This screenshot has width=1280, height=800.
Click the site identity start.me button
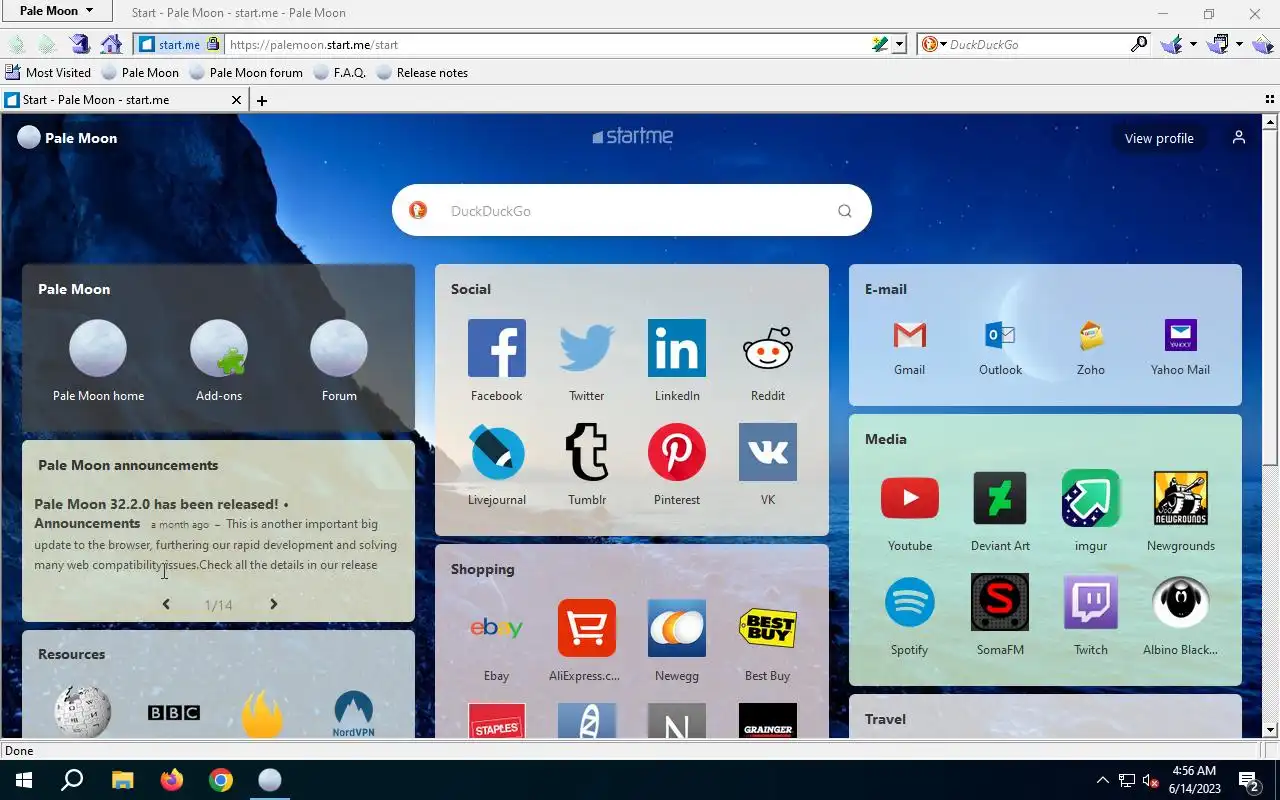click(179, 44)
